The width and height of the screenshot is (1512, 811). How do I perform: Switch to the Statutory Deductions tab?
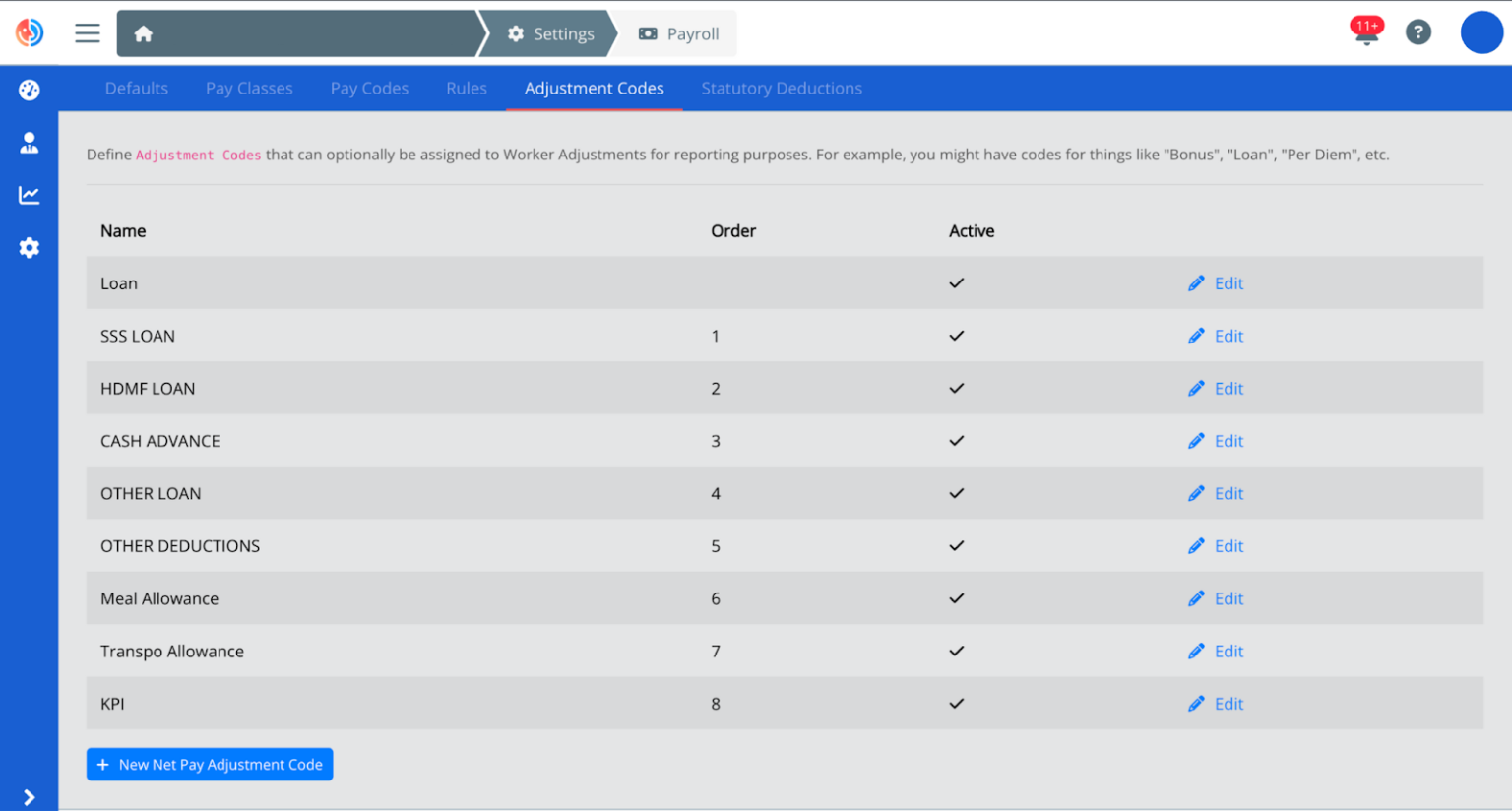pyautogui.click(x=781, y=89)
